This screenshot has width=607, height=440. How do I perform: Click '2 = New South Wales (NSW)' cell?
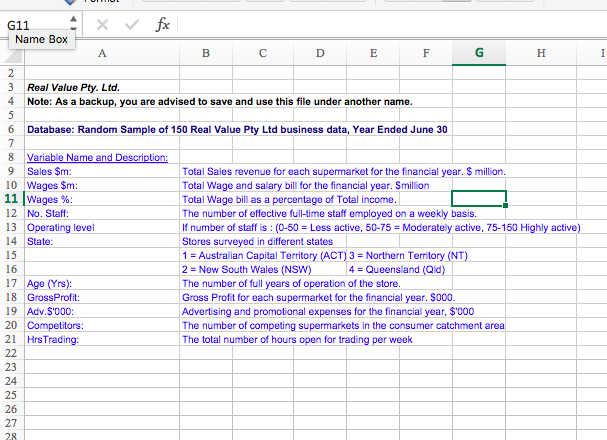pos(247,269)
